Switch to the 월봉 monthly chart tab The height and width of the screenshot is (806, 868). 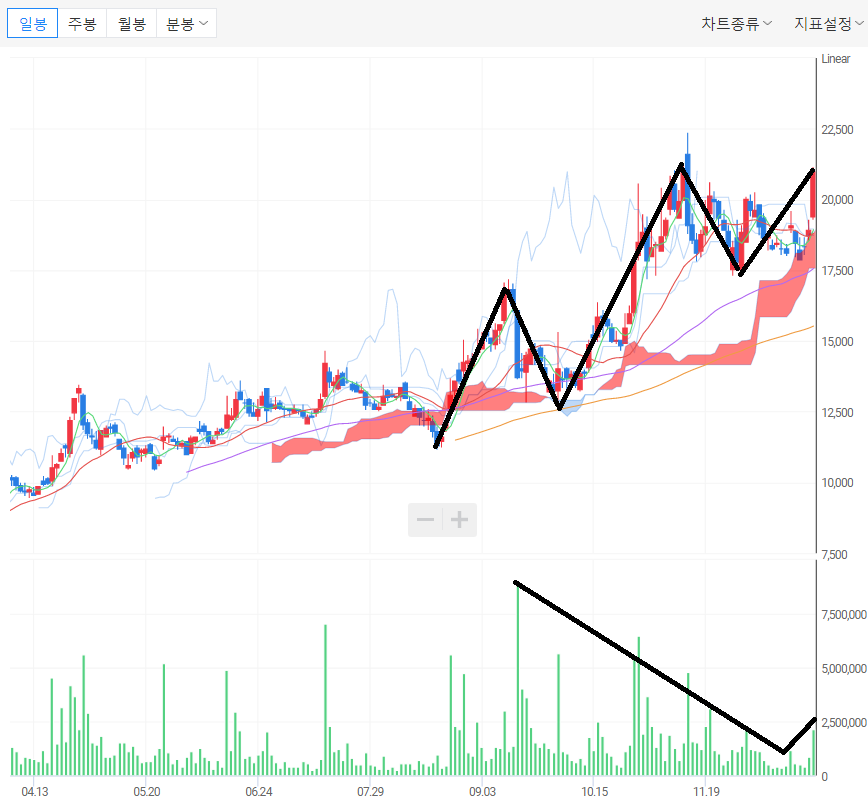132,23
